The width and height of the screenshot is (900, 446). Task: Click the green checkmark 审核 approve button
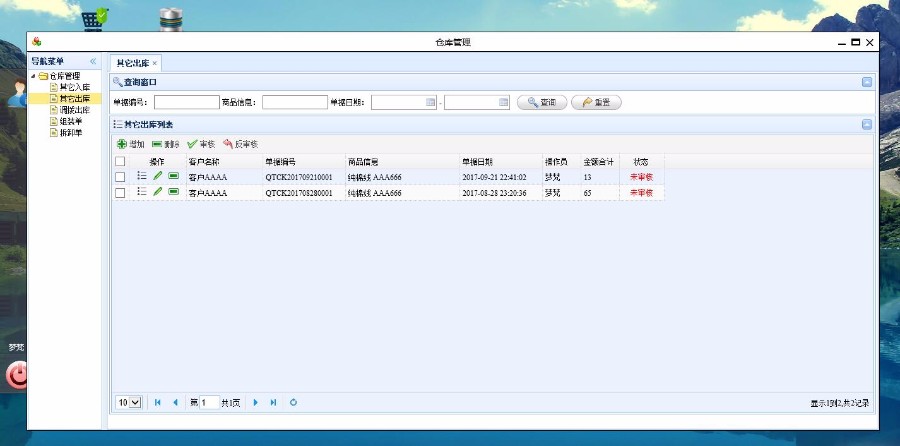point(201,145)
